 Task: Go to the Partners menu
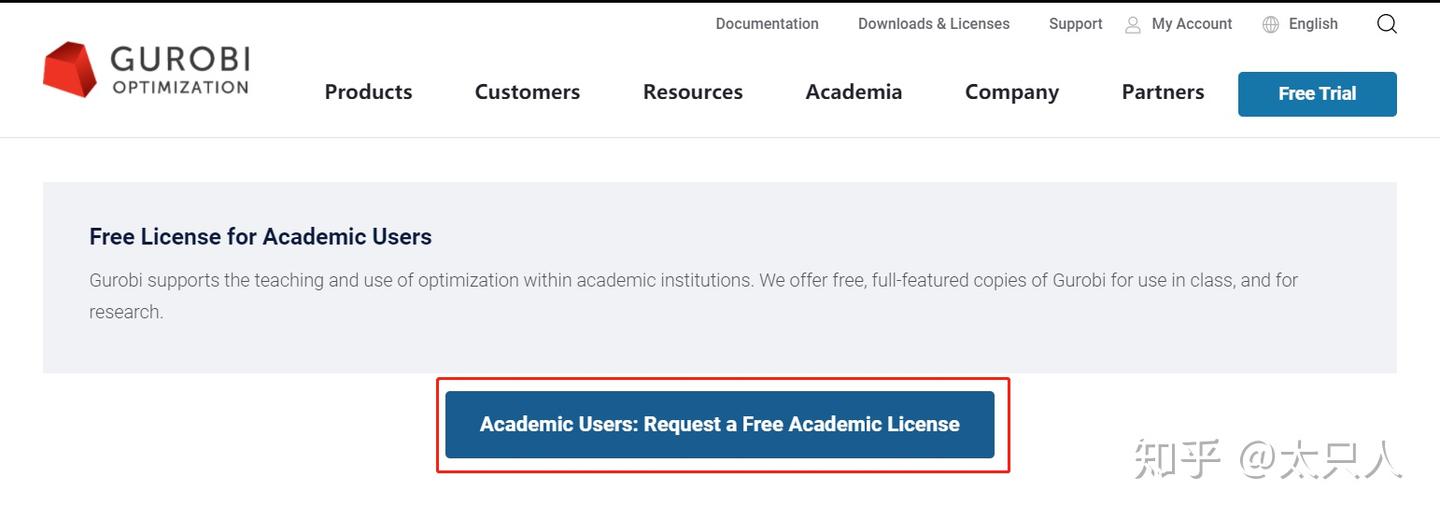(x=1162, y=92)
